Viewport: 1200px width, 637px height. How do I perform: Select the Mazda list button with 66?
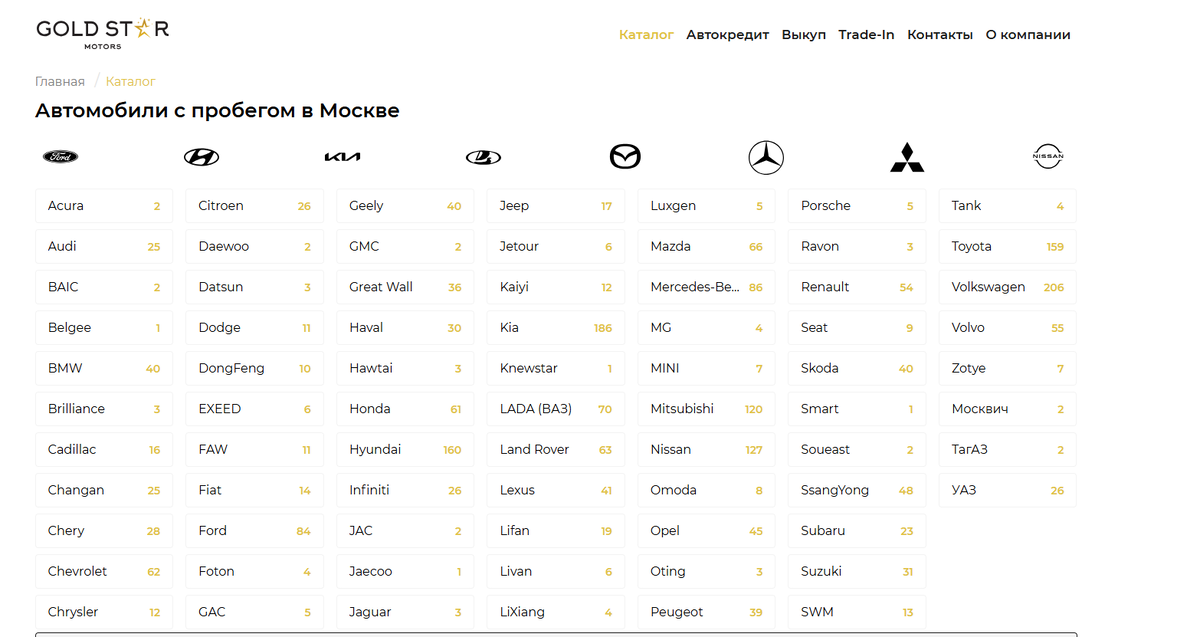[706, 246]
